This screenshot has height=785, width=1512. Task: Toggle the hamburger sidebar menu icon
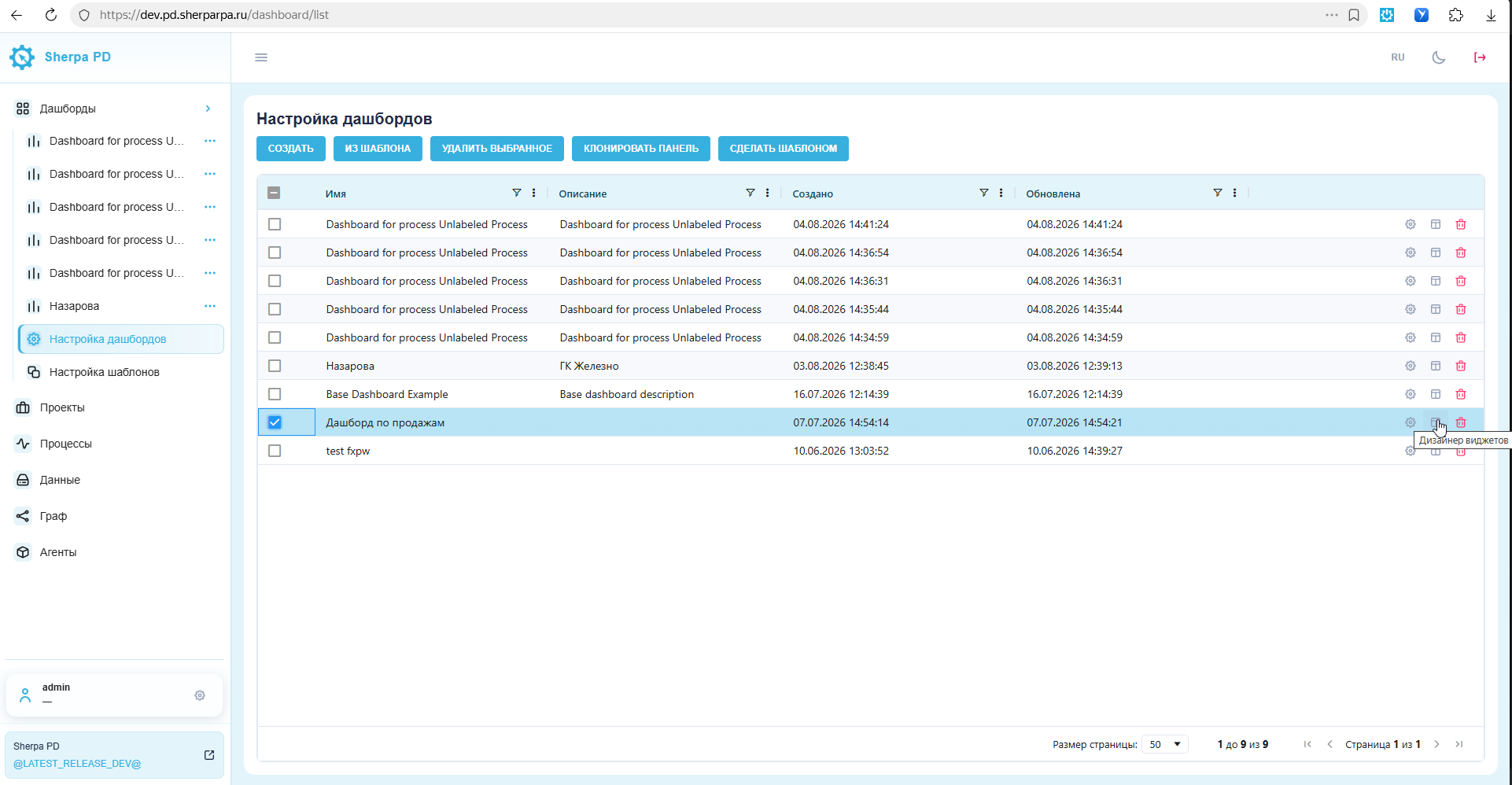[261, 57]
